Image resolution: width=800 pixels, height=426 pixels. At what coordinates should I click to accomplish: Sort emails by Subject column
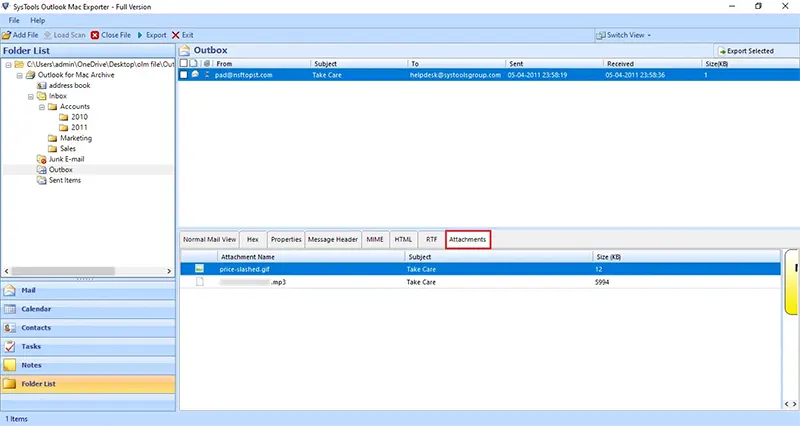pyautogui.click(x=360, y=64)
